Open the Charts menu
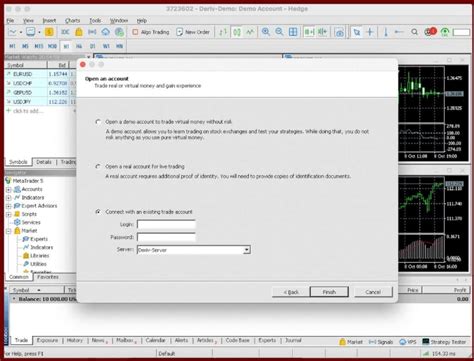Image resolution: width=474 pixels, height=361 pixels. click(72, 21)
